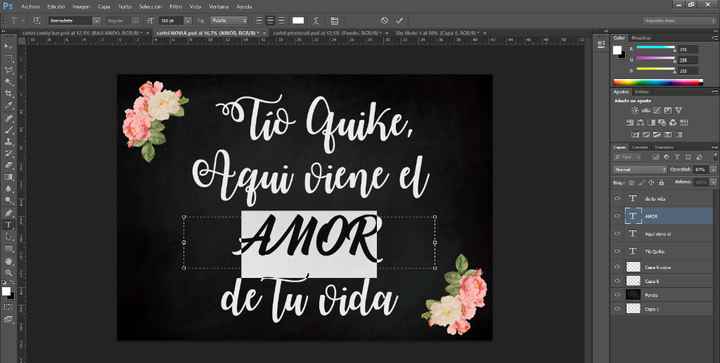This screenshot has width=720, height=363.
Task: Select the Clone Stamp tool
Action: (8, 142)
